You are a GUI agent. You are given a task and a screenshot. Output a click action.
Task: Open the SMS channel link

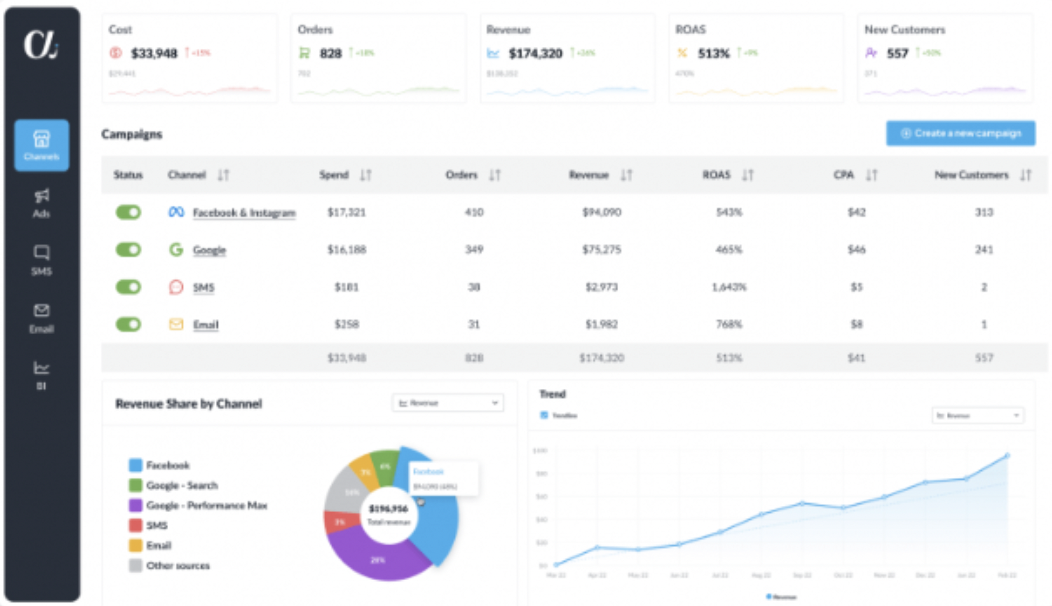click(203, 288)
